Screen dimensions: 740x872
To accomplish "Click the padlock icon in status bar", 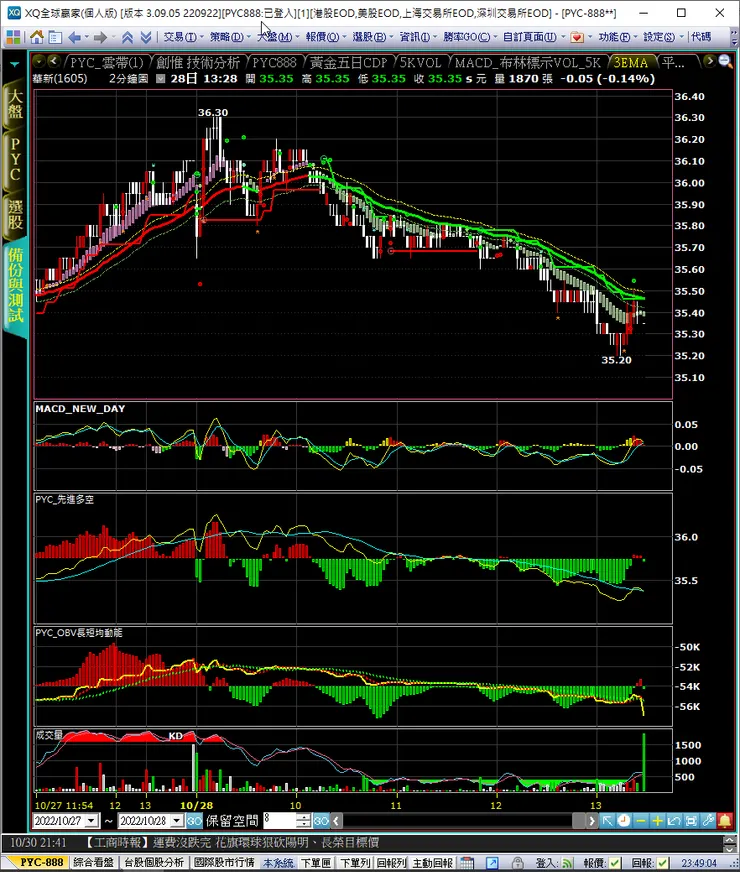I will pos(518,863).
